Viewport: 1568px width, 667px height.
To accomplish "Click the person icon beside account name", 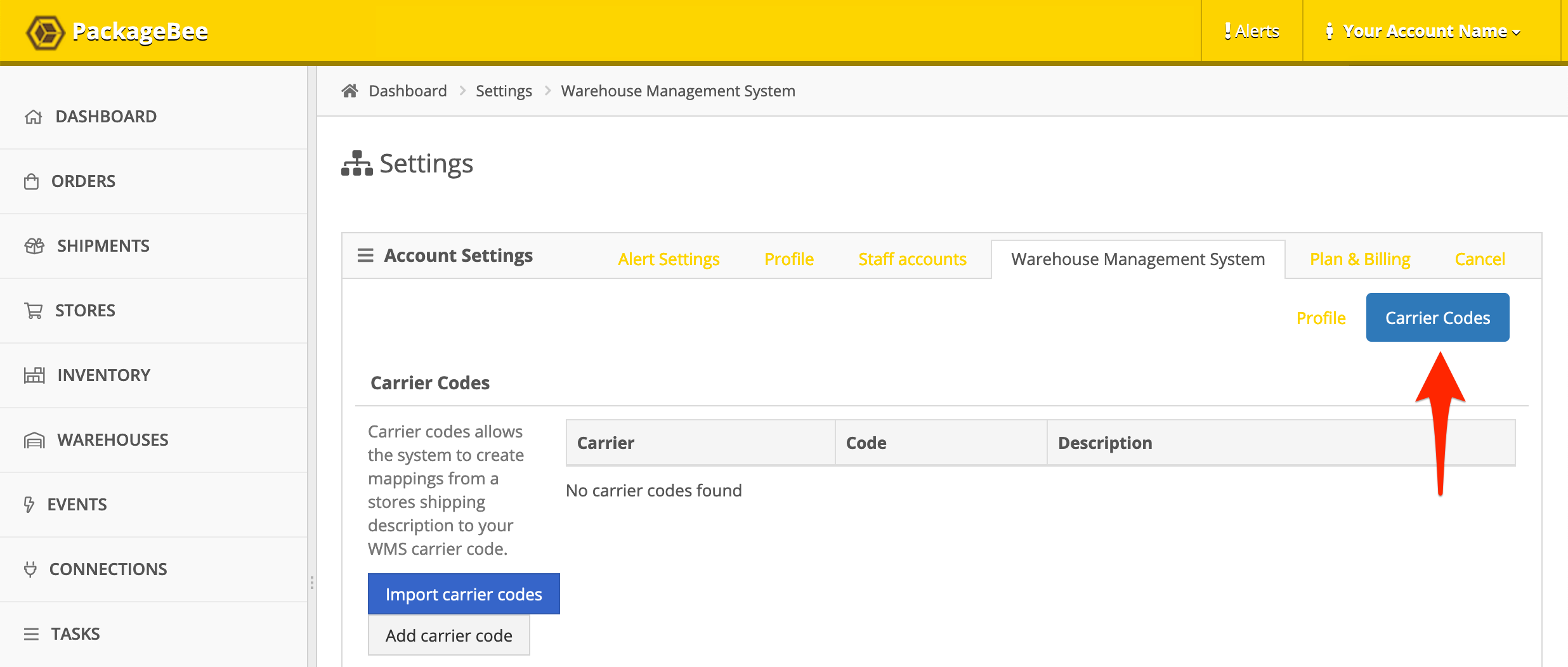I will tap(1330, 31).
